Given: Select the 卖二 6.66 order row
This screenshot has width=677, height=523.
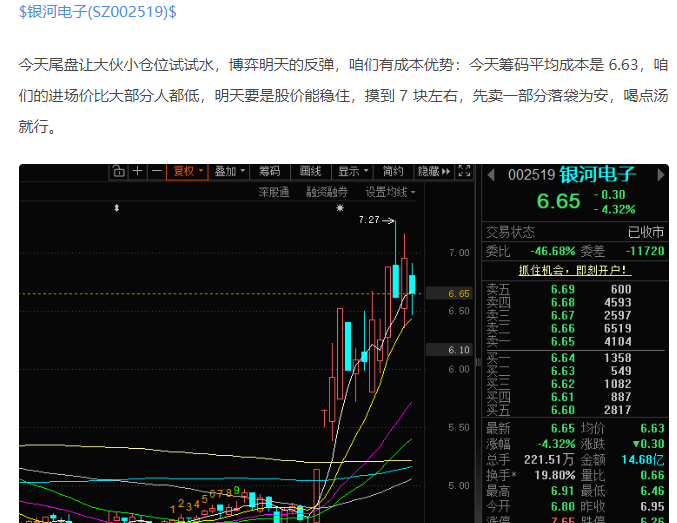Looking at the screenshot, I should tap(575, 329).
